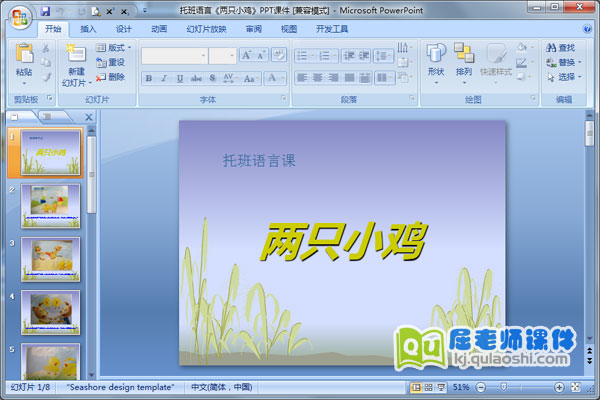Open the font name combo box

point(174,56)
